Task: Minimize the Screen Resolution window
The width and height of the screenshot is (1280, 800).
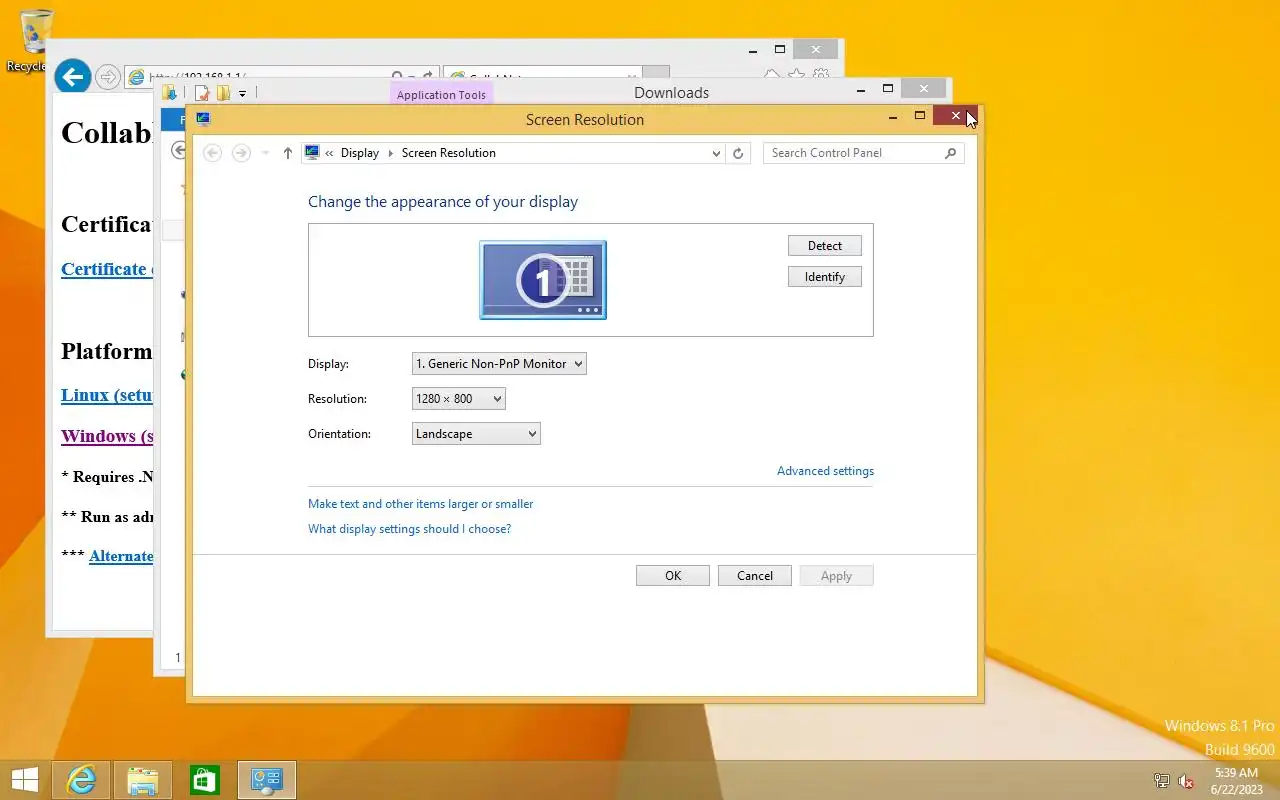Action: point(893,117)
